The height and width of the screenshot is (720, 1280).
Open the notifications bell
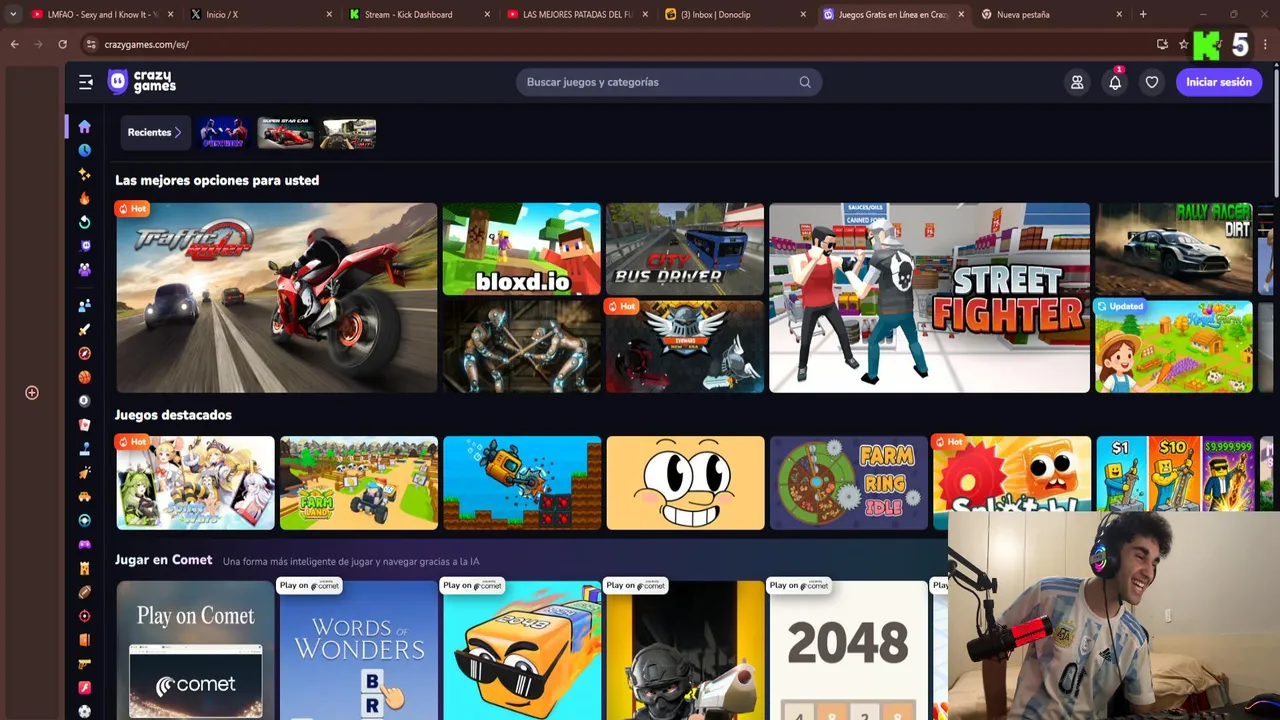click(x=1115, y=82)
